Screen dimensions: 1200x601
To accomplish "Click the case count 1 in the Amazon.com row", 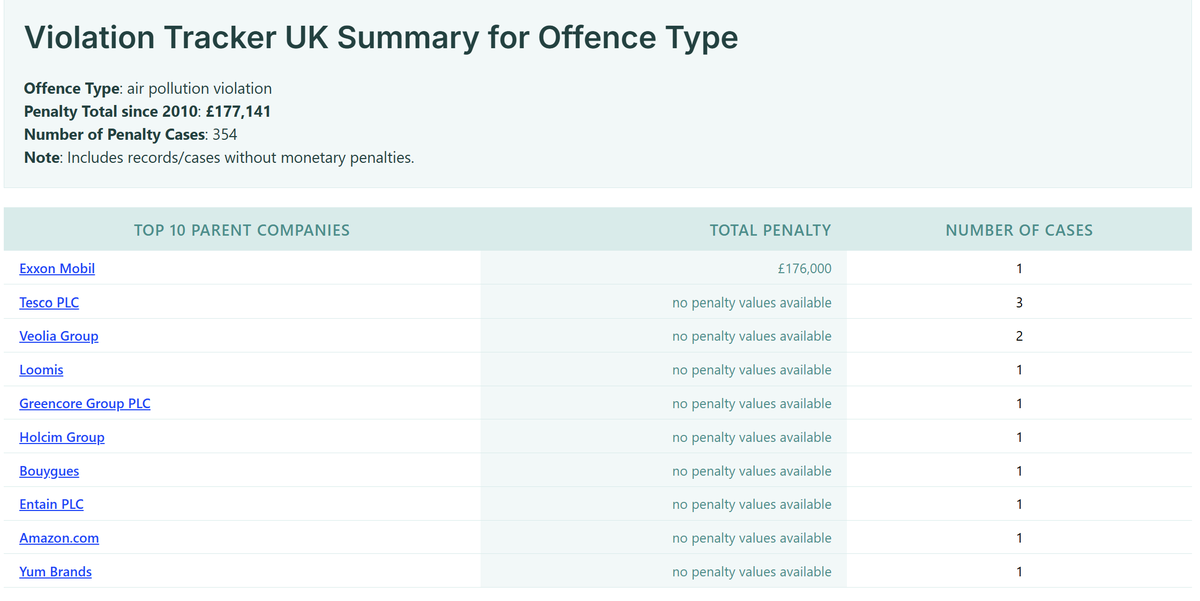I will coord(1019,538).
